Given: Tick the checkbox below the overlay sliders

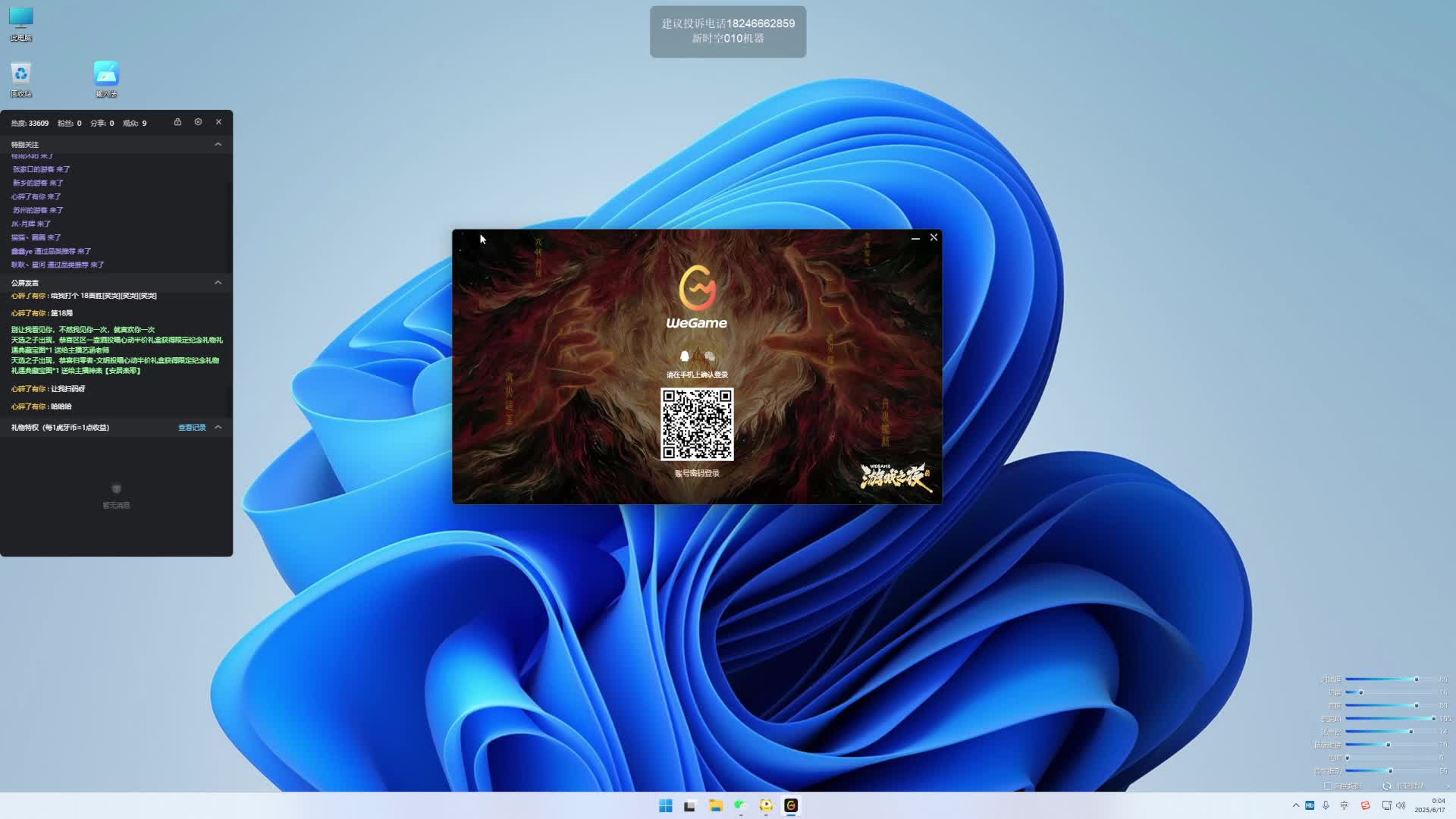Looking at the screenshot, I should point(1328,786).
